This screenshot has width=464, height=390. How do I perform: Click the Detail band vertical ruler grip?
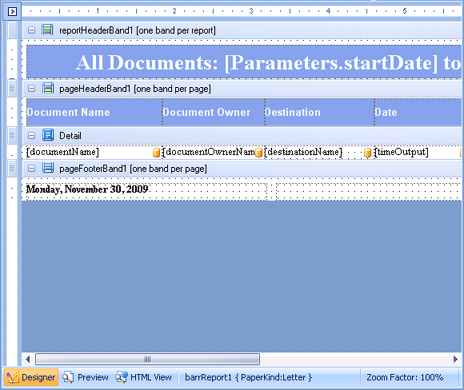[x=12, y=135]
